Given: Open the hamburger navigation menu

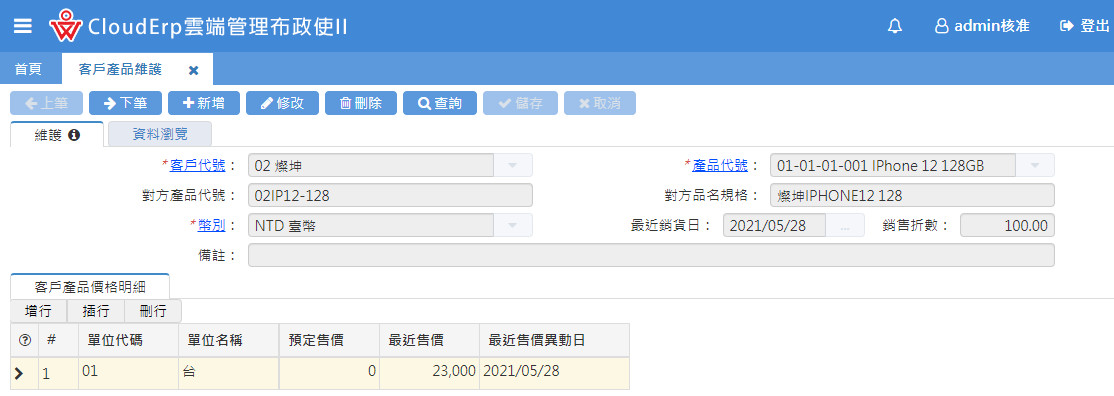Looking at the screenshot, I should (23, 26).
